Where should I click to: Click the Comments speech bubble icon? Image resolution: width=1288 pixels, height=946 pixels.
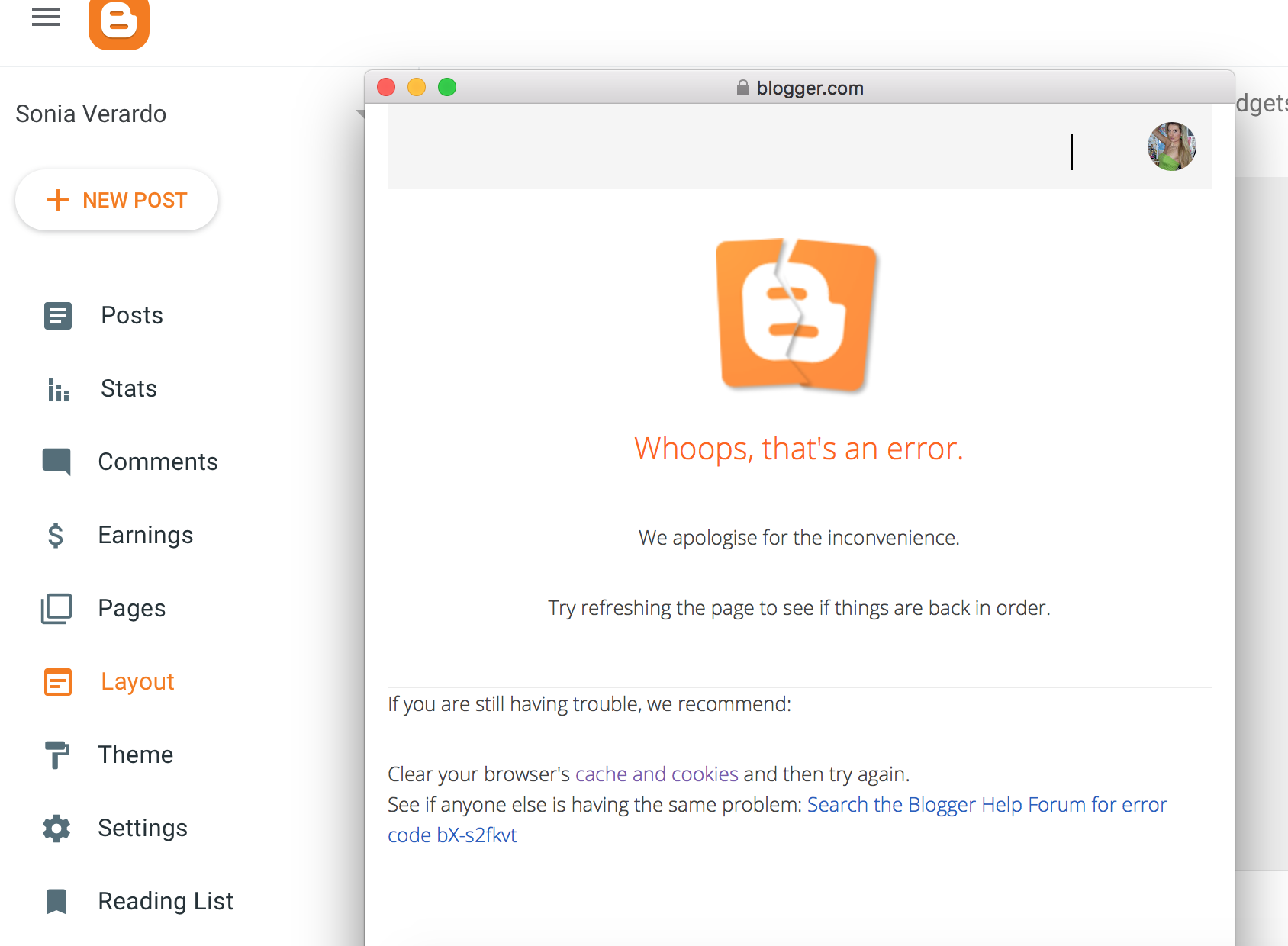(56, 462)
